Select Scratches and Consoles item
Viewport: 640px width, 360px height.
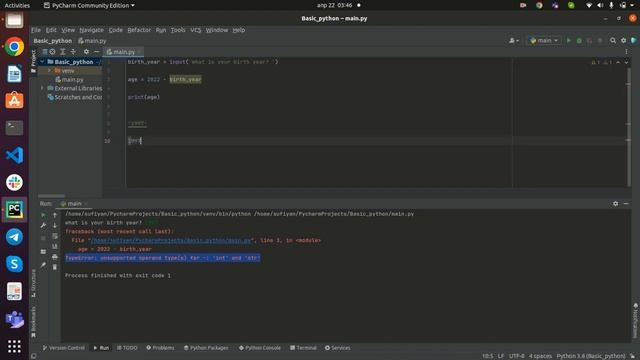point(75,97)
